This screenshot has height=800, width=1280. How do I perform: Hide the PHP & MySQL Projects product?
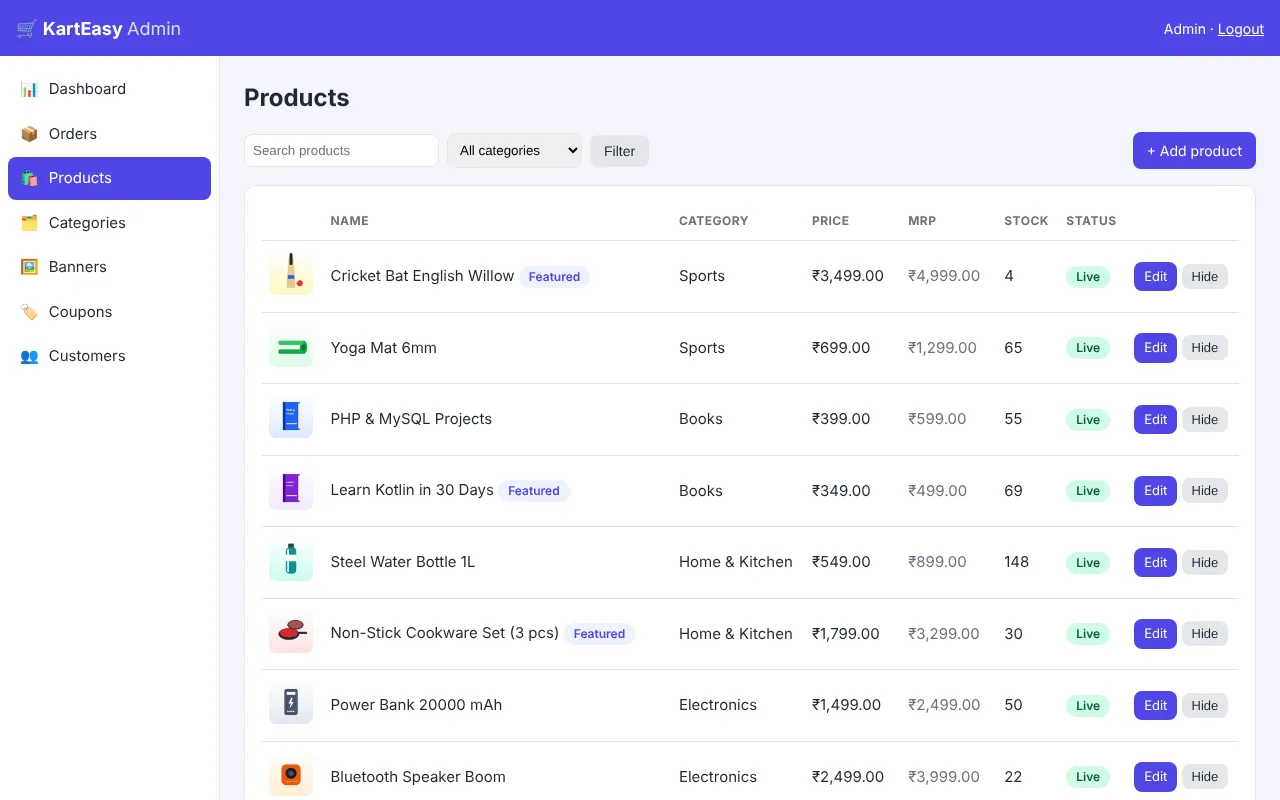pos(1205,420)
